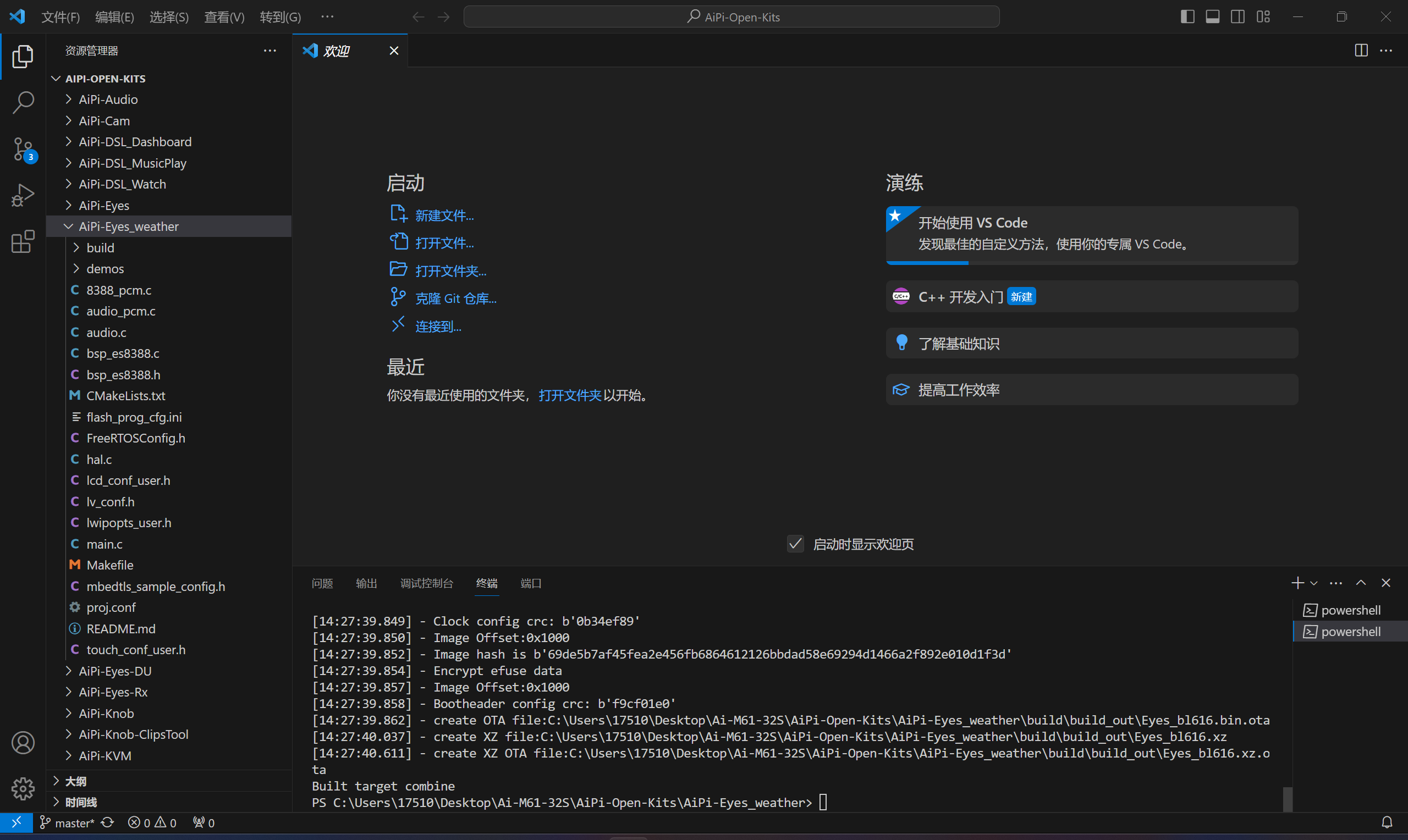
Task: Open the Manage gear icon
Action: coord(23,788)
